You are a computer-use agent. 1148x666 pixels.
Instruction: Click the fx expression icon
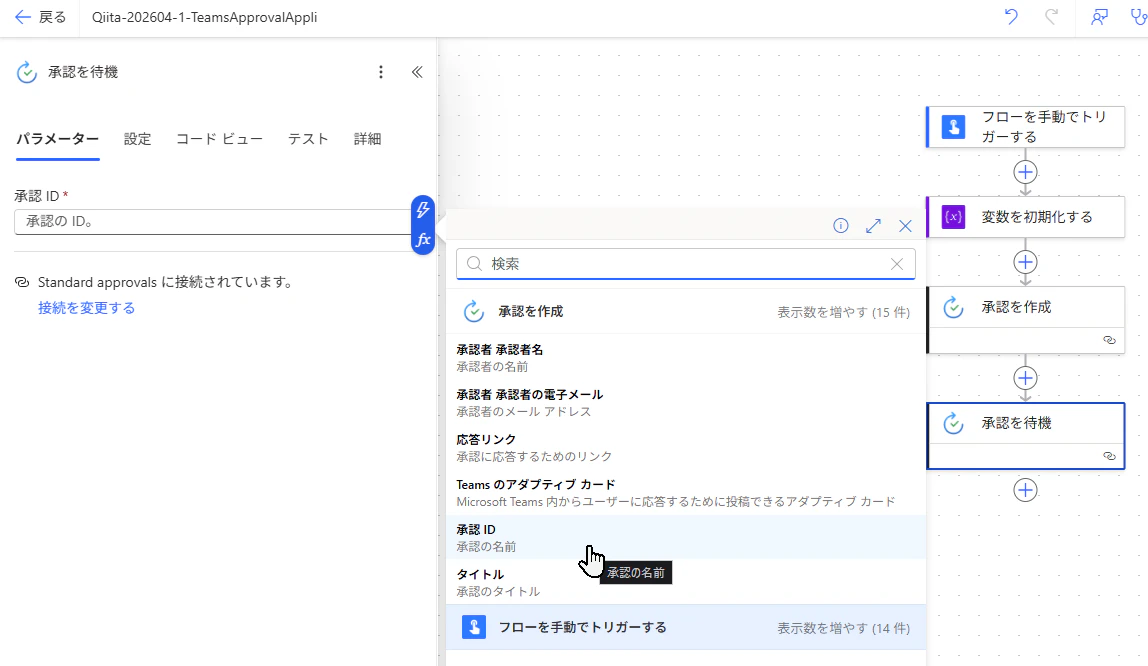[x=423, y=240]
